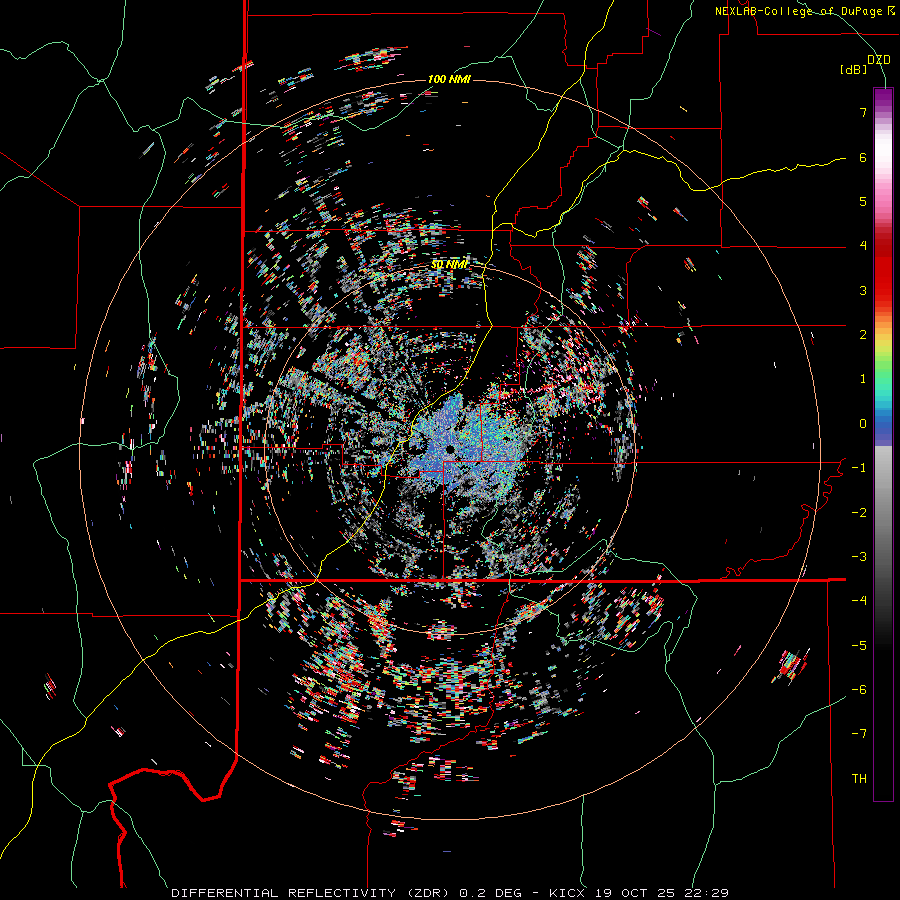900x900 pixels.
Task: Click the DIFFERENTIAL REFLECTIVITY (ZDR) caption
Action: [311, 893]
